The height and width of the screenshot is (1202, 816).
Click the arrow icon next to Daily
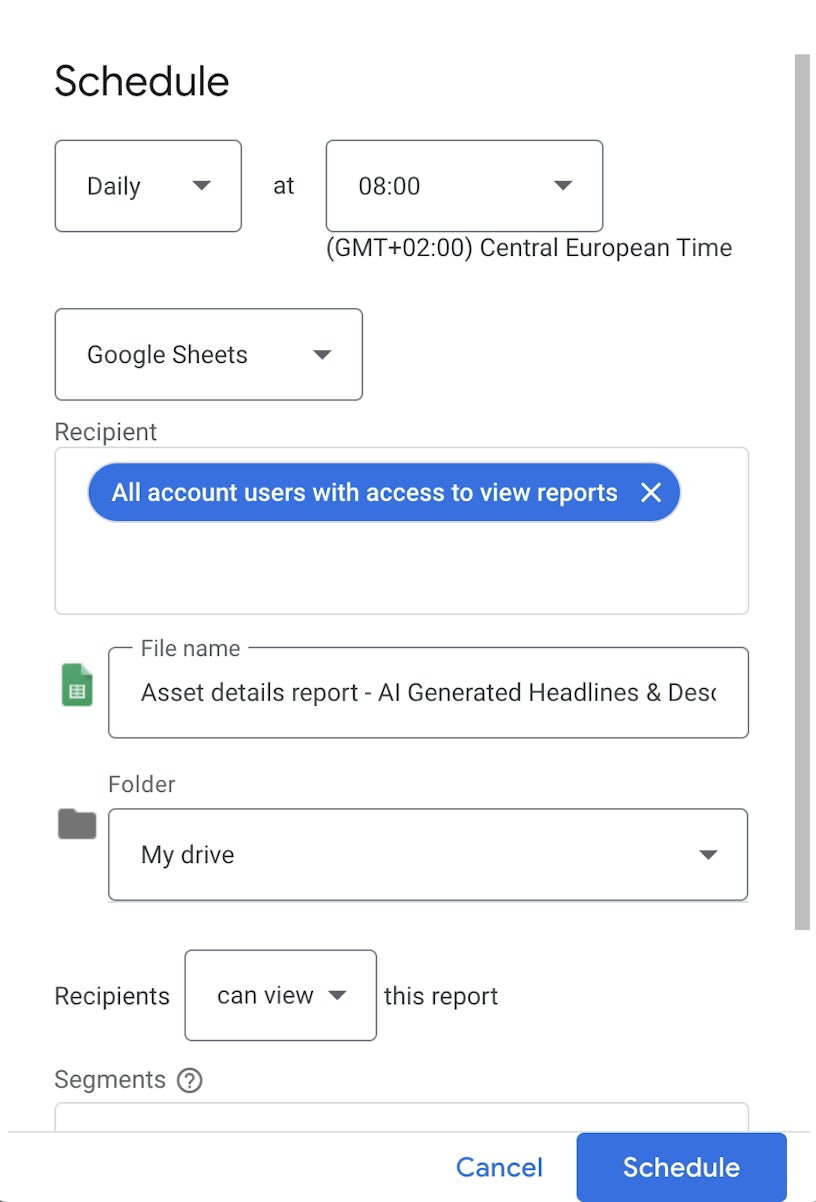point(201,186)
